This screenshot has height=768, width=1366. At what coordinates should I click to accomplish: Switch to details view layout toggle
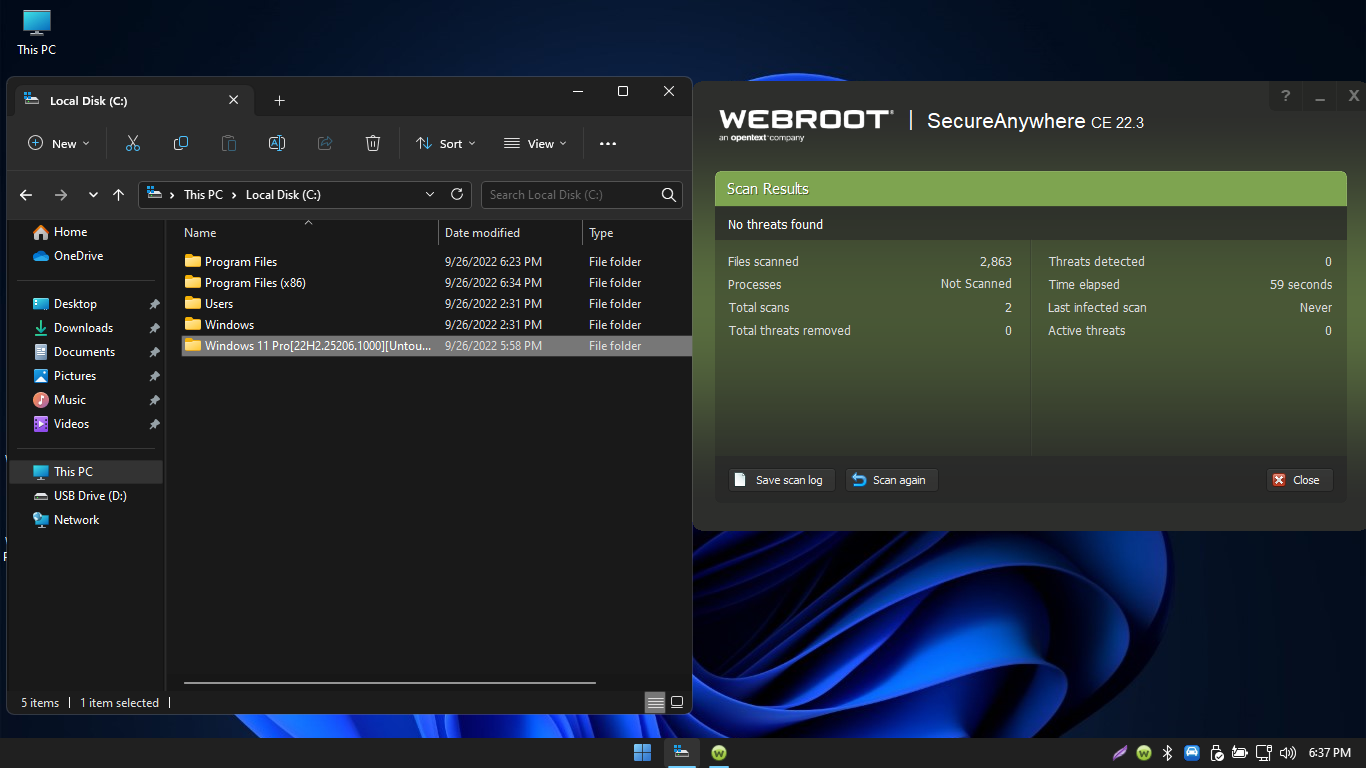click(x=655, y=702)
